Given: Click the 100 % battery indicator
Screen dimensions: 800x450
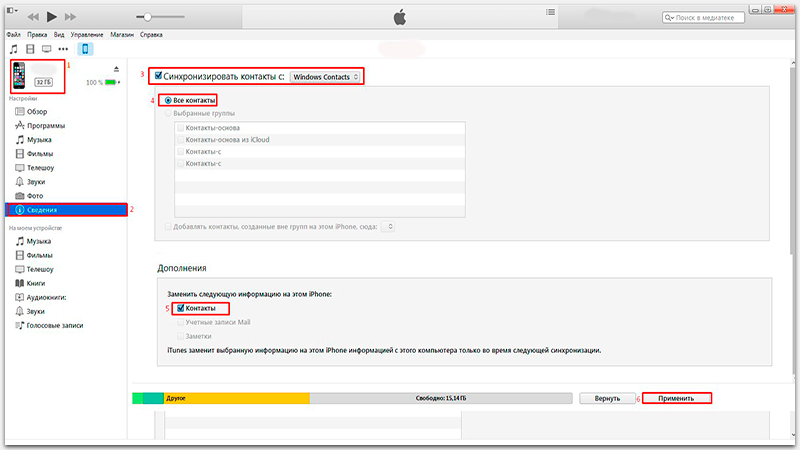Looking at the screenshot, I should tap(103, 82).
